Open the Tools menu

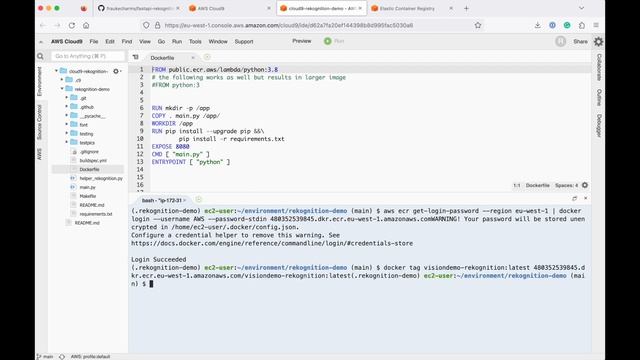click(195, 42)
